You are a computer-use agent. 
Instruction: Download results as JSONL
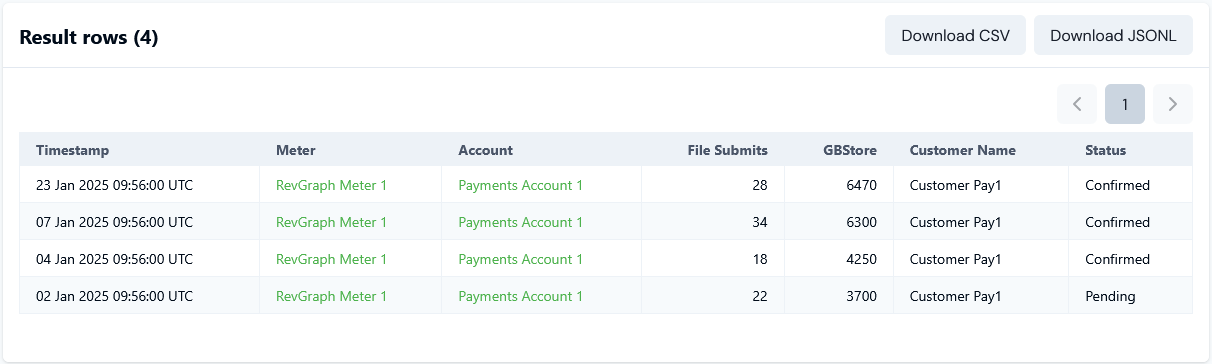(x=1113, y=35)
